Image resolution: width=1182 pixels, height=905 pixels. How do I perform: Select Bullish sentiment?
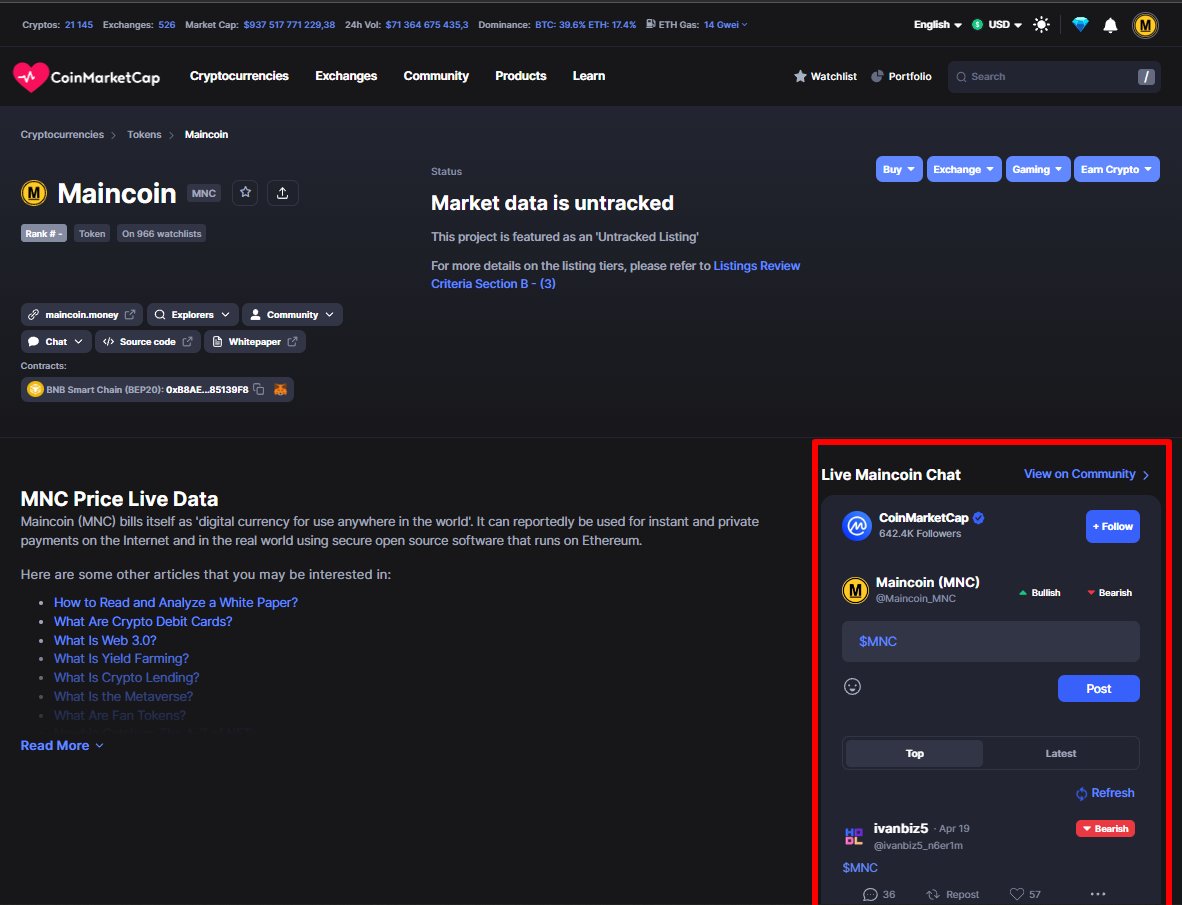pos(1040,593)
